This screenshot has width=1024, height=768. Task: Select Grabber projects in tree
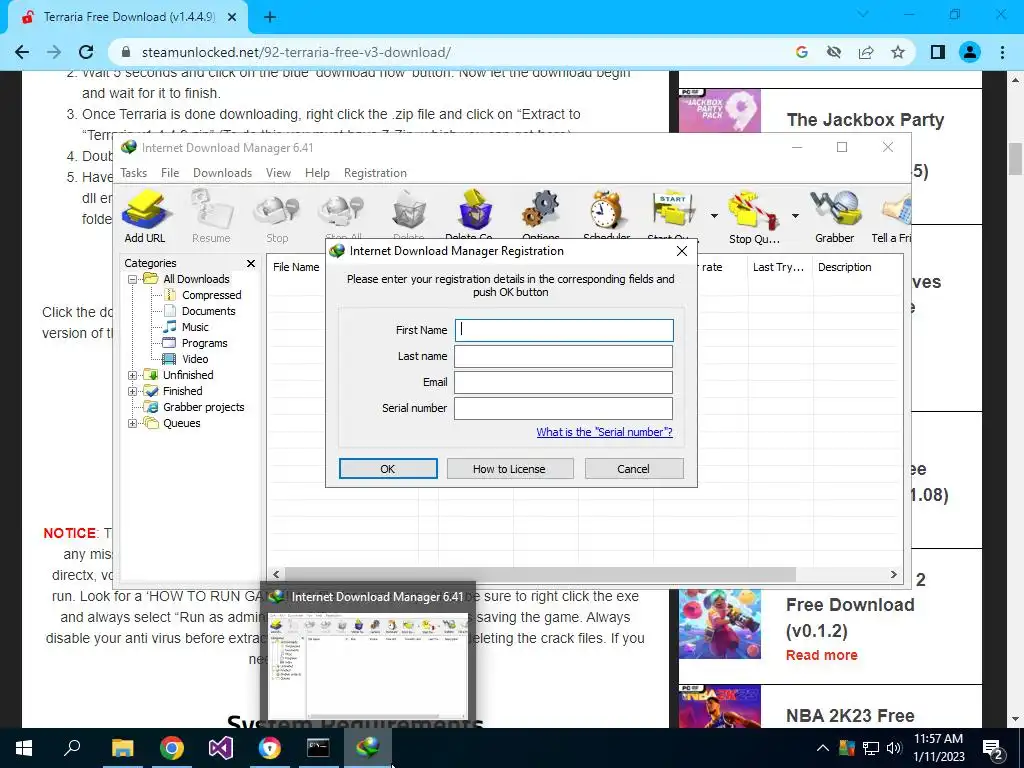[203, 408]
